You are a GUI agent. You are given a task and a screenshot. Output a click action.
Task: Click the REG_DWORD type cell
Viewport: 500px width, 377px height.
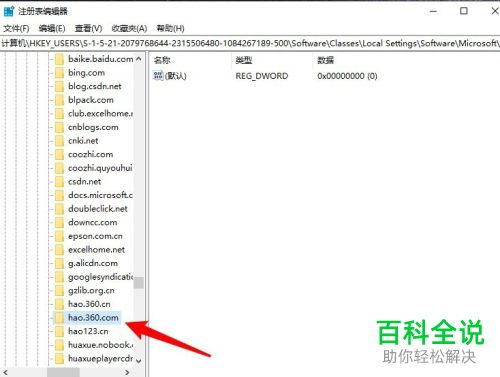[x=262, y=76]
